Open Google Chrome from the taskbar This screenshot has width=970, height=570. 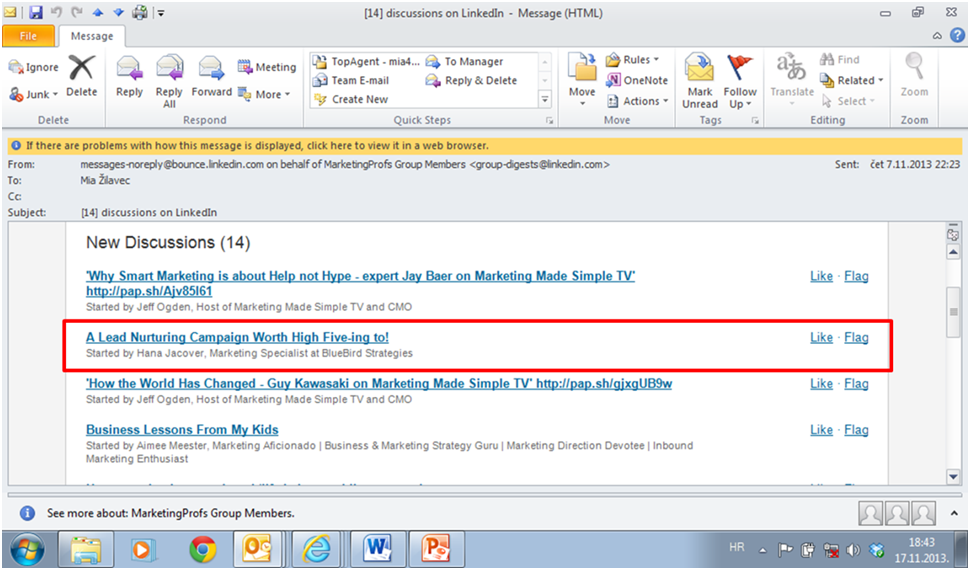click(203, 549)
